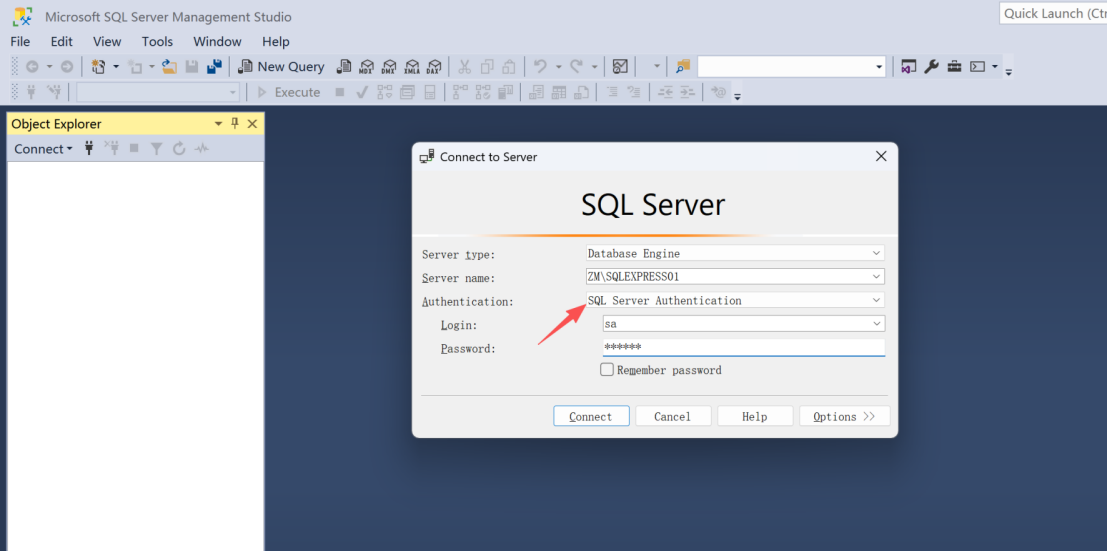Click the Cancel button in dialog
The height and width of the screenshot is (552, 1108).
coord(673,416)
